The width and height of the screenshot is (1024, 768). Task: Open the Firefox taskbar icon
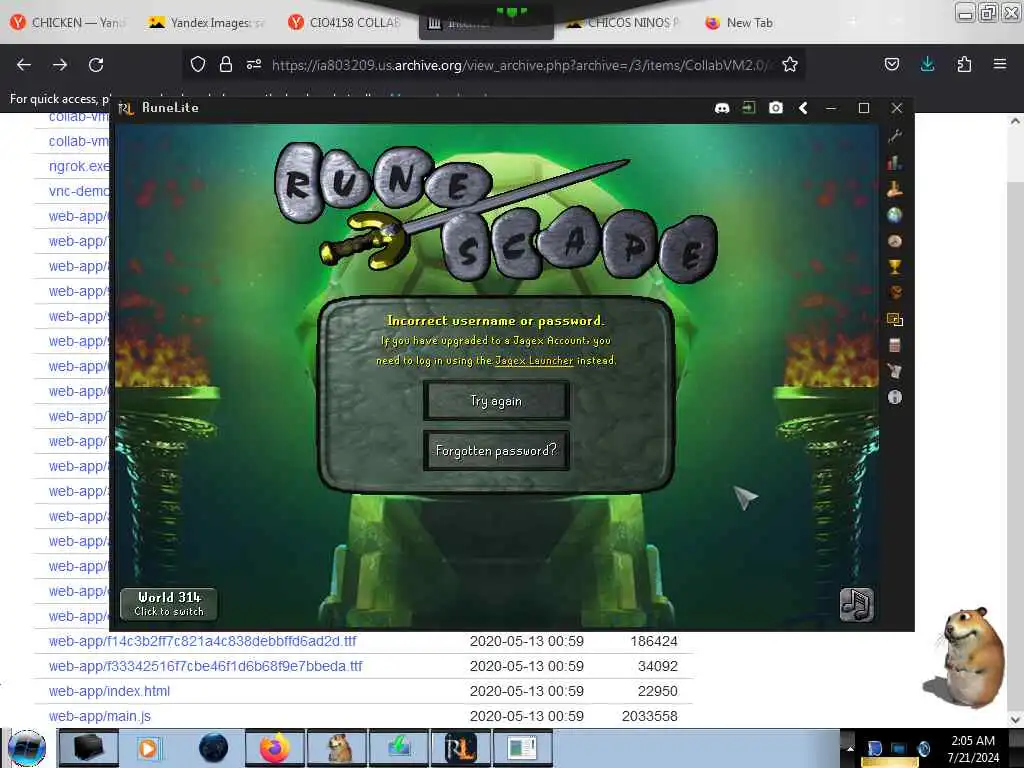(x=275, y=748)
